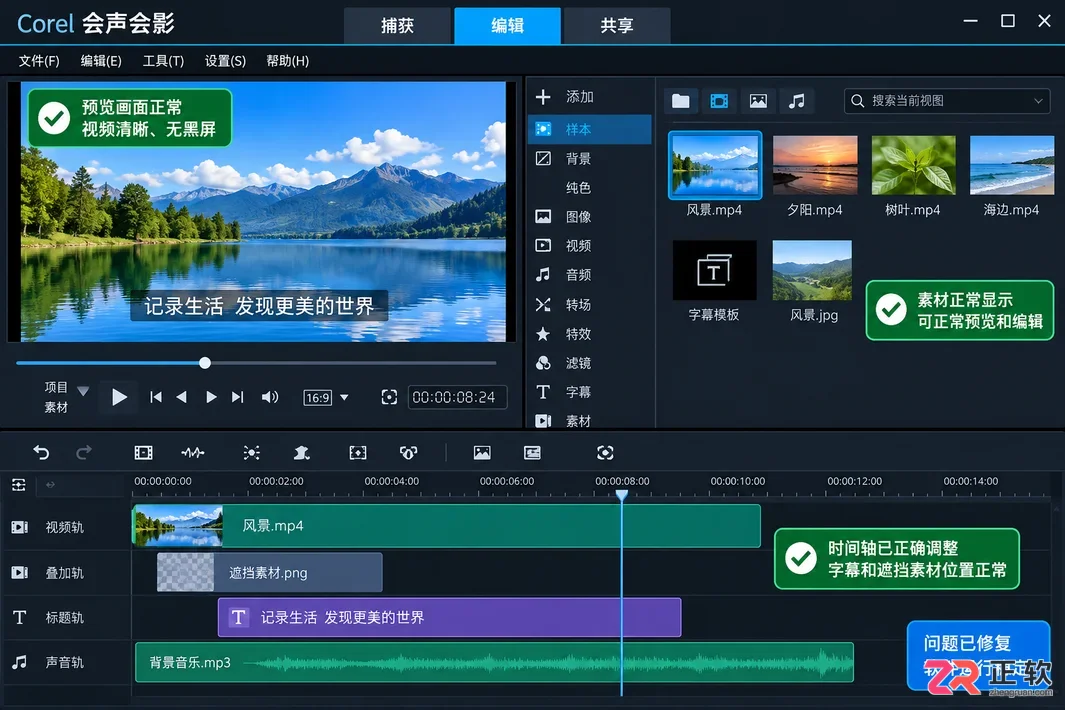Click the three-circles icon in timeline toolbar

[x=408, y=452]
